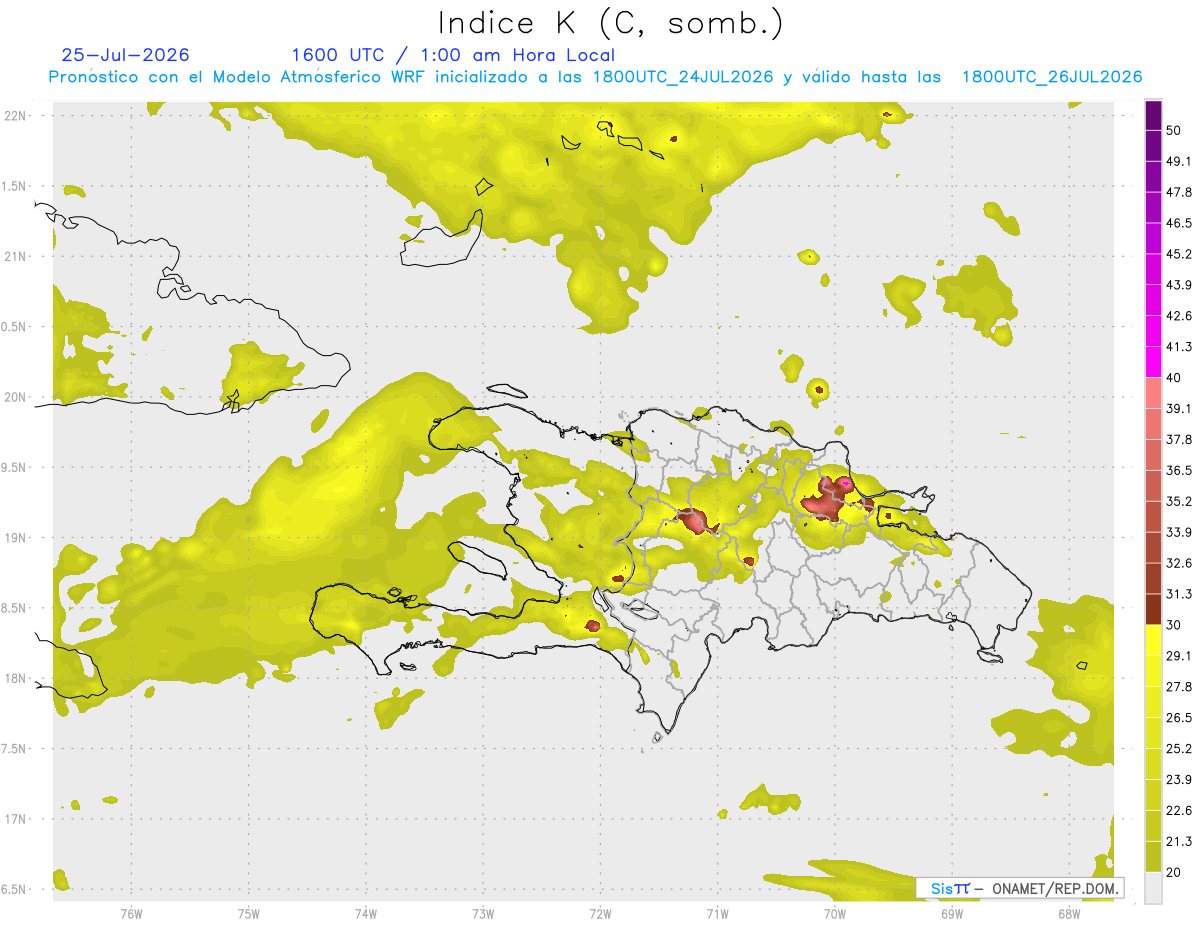1200x927 pixels.
Task: Click the legend value "27.8"
Action: coord(1179,687)
